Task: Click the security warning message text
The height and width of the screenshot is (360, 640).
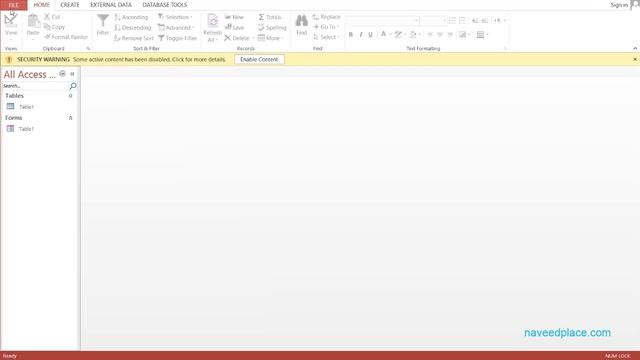Action: click(149, 60)
